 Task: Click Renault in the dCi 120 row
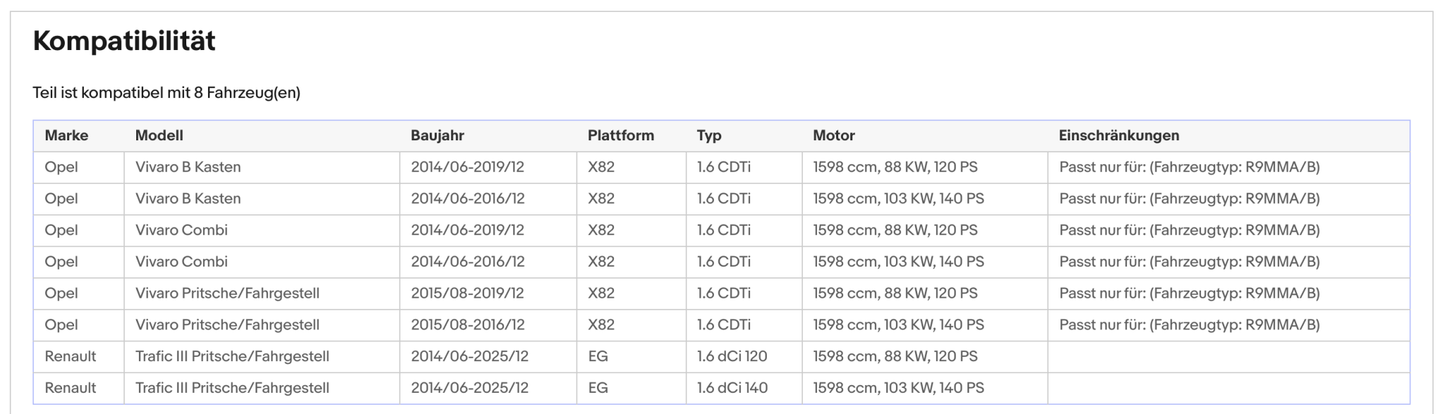click(70, 356)
